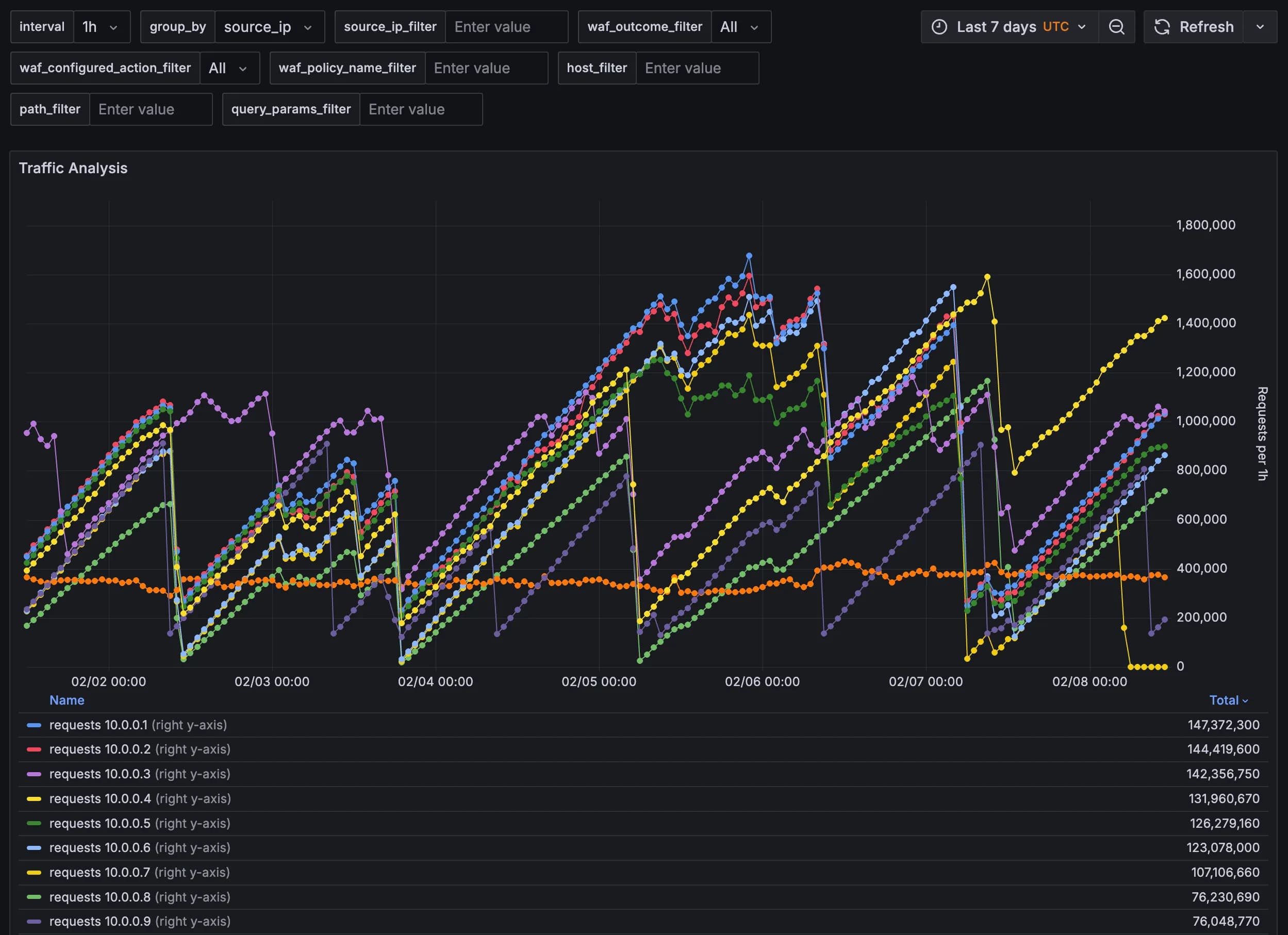The image size is (1288, 935).
Task: Toggle the Total column sort order
Action: click(x=1225, y=700)
